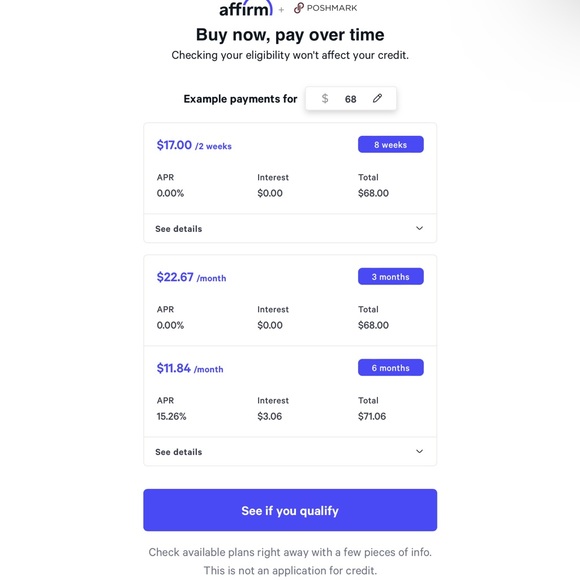
Task: Click the $3.06 interest value
Action: click(270, 417)
